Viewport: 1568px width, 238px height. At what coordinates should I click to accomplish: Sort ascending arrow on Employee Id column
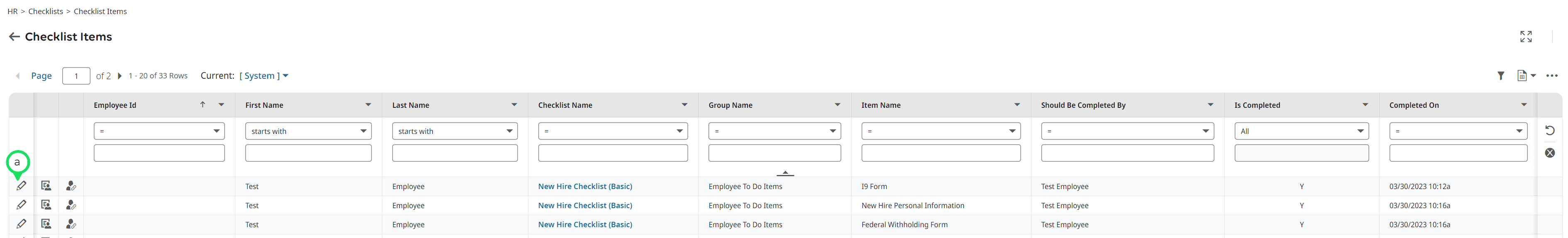(203, 105)
